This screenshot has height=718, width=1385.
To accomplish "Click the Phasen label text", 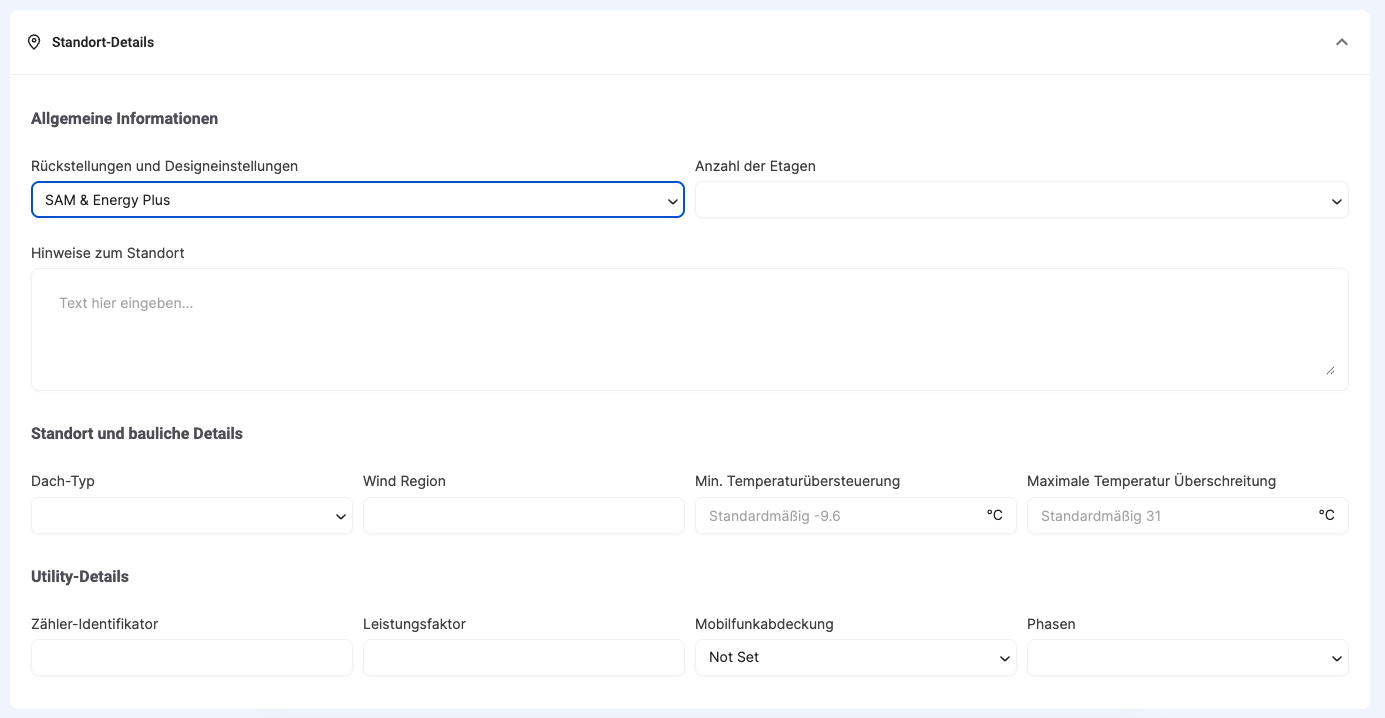I will (x=1051, y=624).
